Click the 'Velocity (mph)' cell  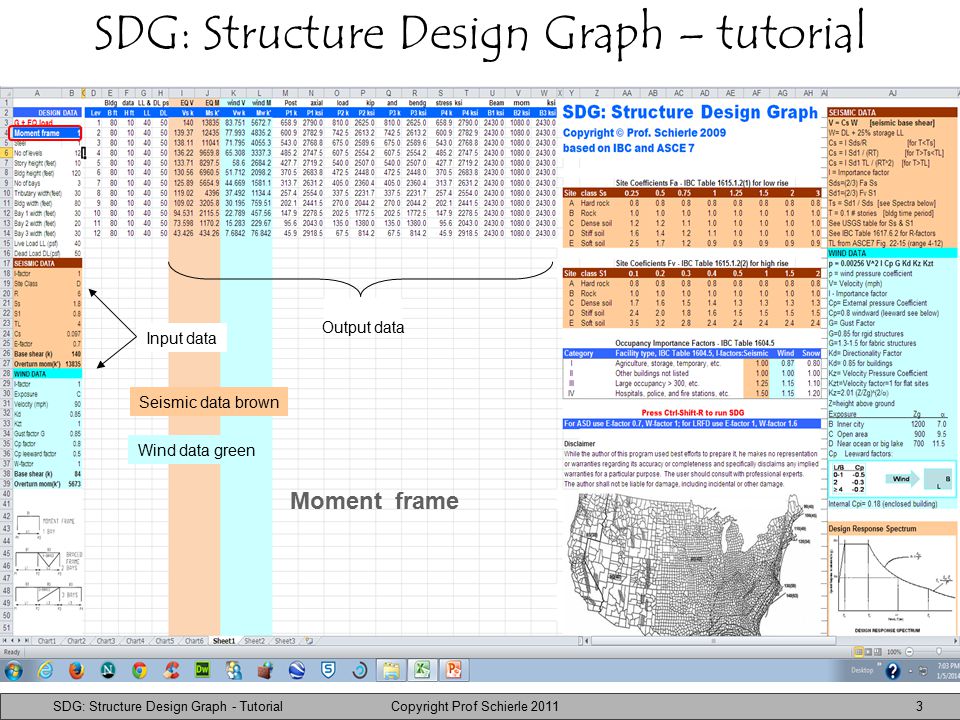[x=37, y=403]
